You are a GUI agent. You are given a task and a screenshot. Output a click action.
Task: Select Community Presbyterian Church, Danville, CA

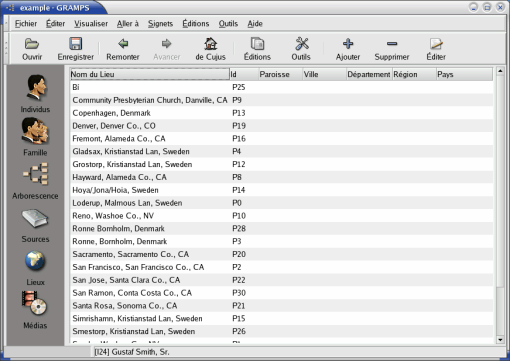[x=281, y=100]
